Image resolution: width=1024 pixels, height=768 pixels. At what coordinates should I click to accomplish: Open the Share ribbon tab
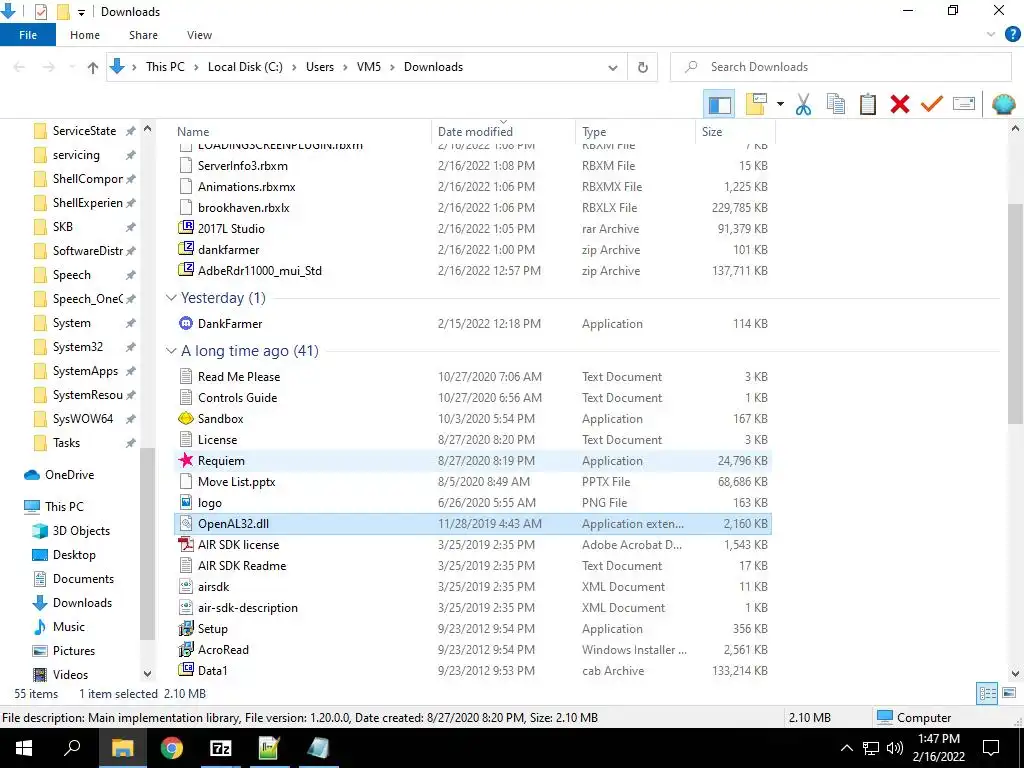143,35
